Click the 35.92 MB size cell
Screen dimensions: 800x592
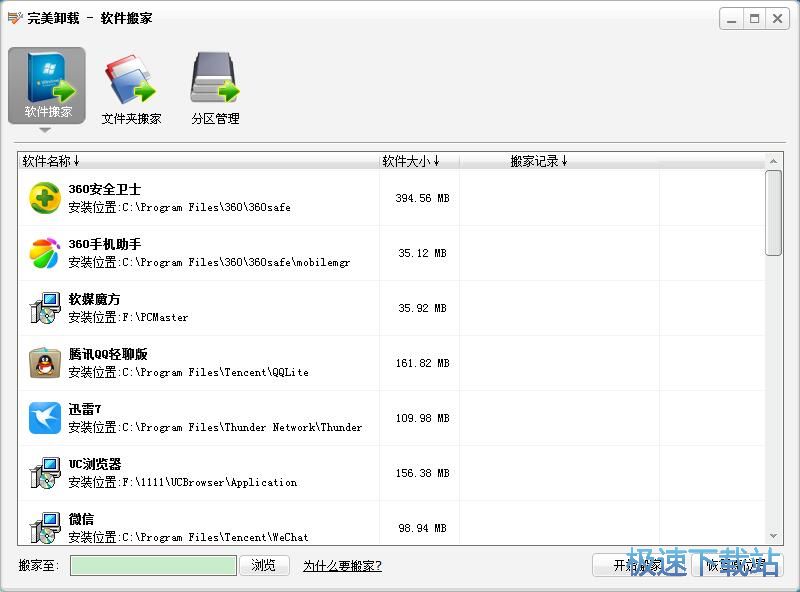point(422,308)
